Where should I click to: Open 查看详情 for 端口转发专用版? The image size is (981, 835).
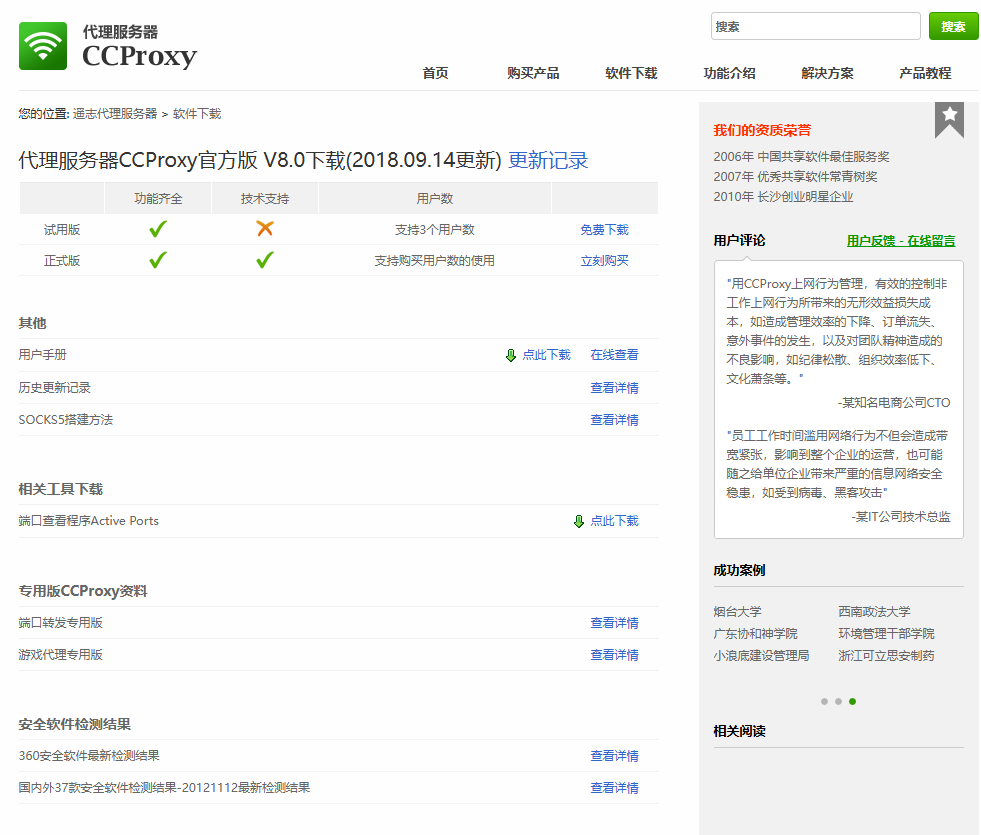(614, 623)
